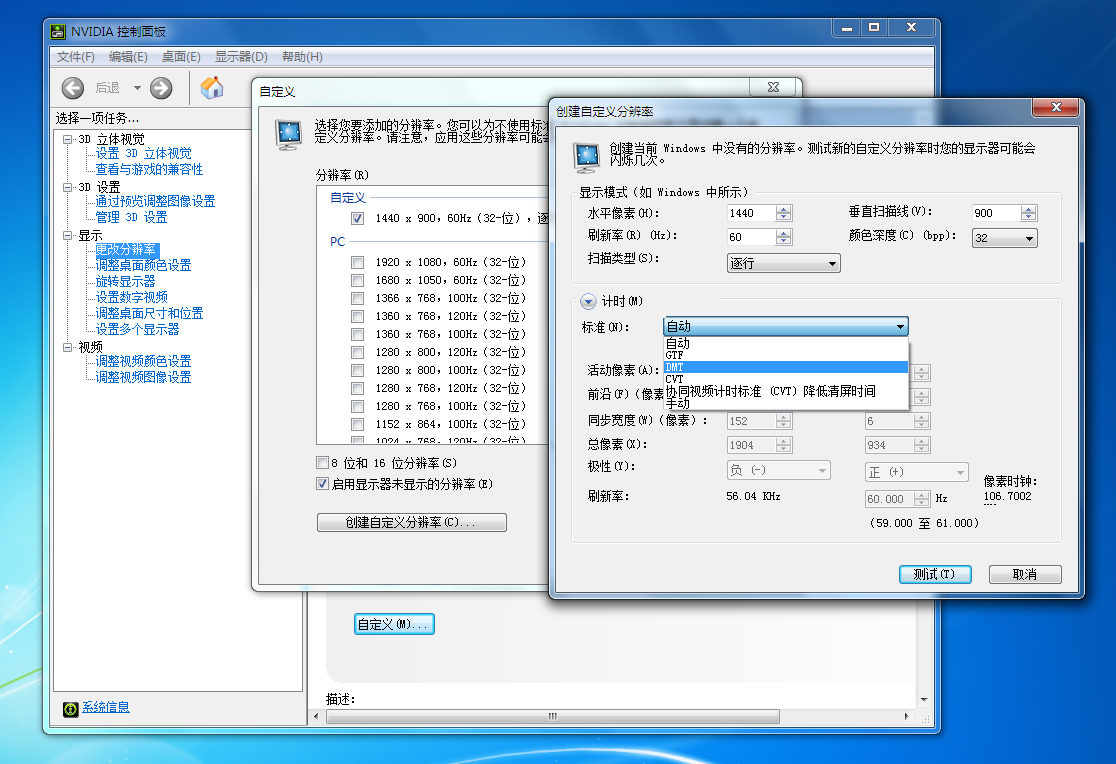Open 设置数字视频 task
Image resolution: width=1116 pixels, height=764 pixels.
coord(132,297)
